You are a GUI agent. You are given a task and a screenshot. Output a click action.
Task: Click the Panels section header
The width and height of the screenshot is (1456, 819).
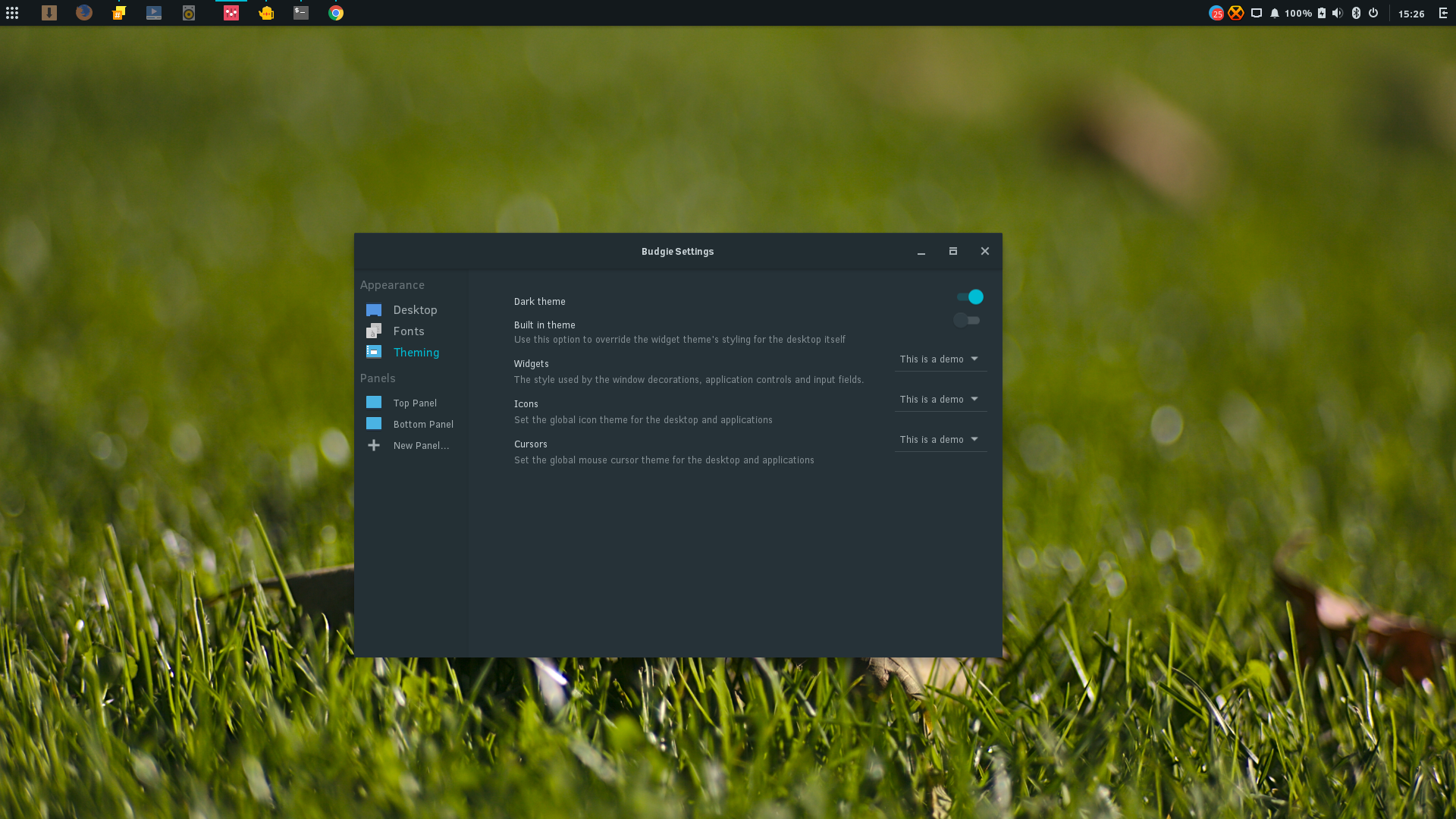(378, 378)
